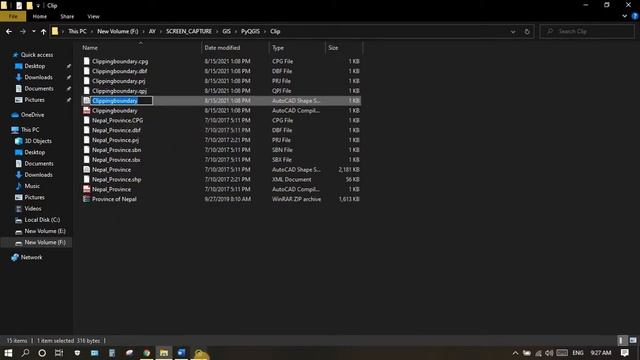
Task: Open the Windows Start menu
Action: coord(8,353)
